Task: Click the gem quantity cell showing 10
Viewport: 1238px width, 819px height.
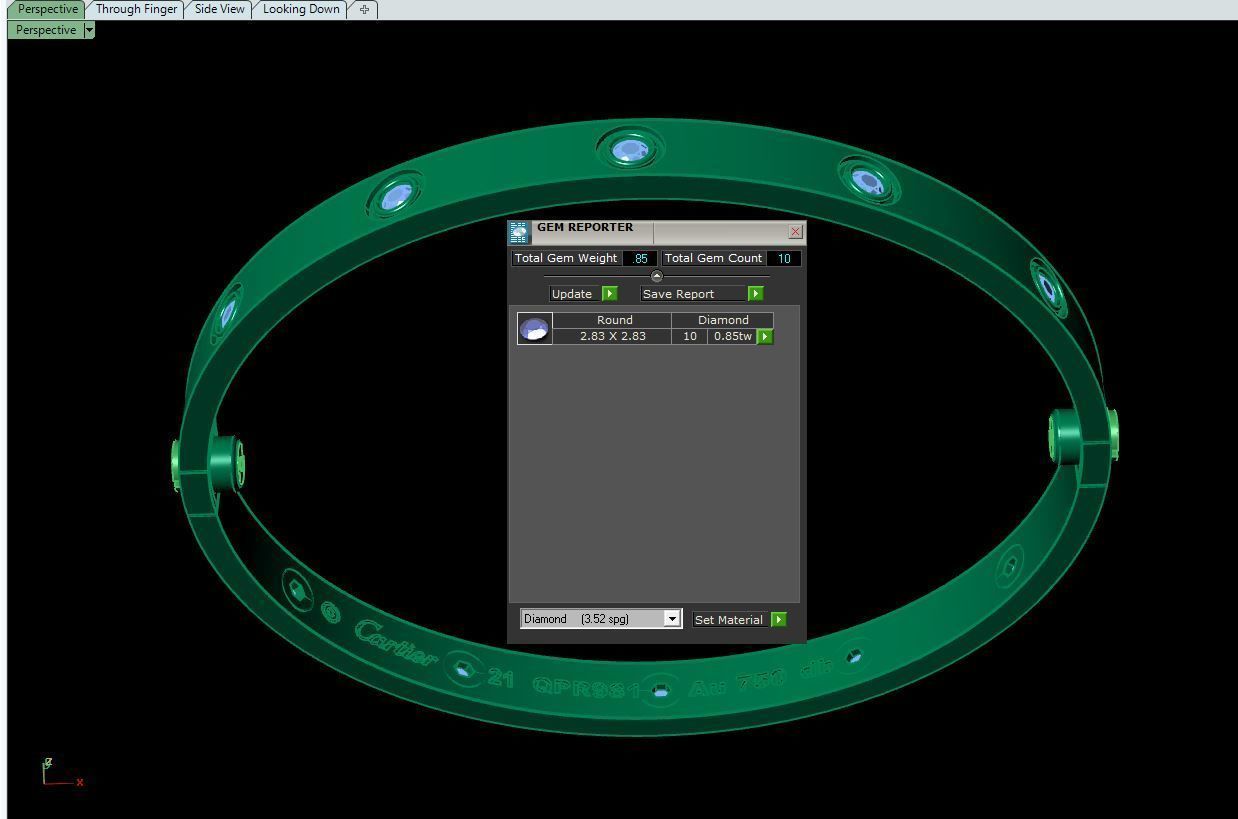Action: [690, 336]
